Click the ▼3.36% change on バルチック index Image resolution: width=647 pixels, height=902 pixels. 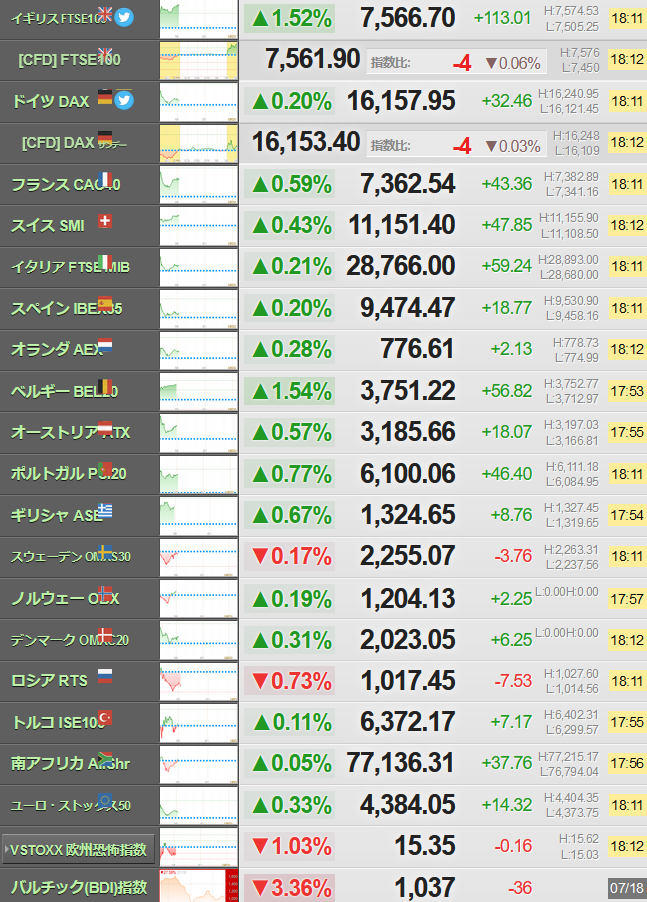point(292,887)
